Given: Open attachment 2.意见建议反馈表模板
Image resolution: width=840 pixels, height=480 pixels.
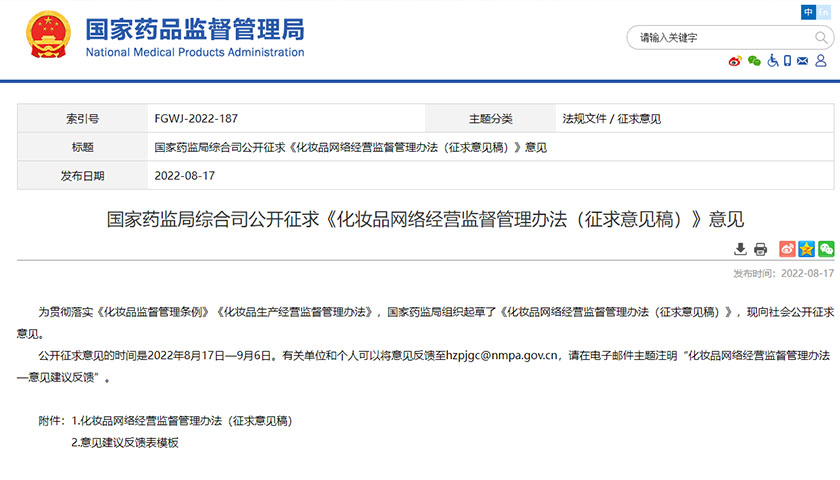Looking at the screenshot, I should point(125,442).
